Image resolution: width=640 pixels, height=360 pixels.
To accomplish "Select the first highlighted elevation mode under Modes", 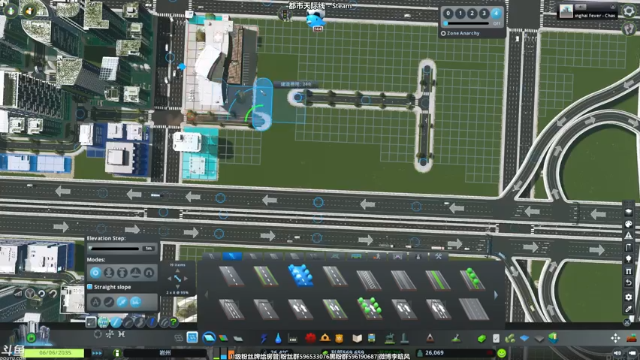I will [x=96, y=273].
